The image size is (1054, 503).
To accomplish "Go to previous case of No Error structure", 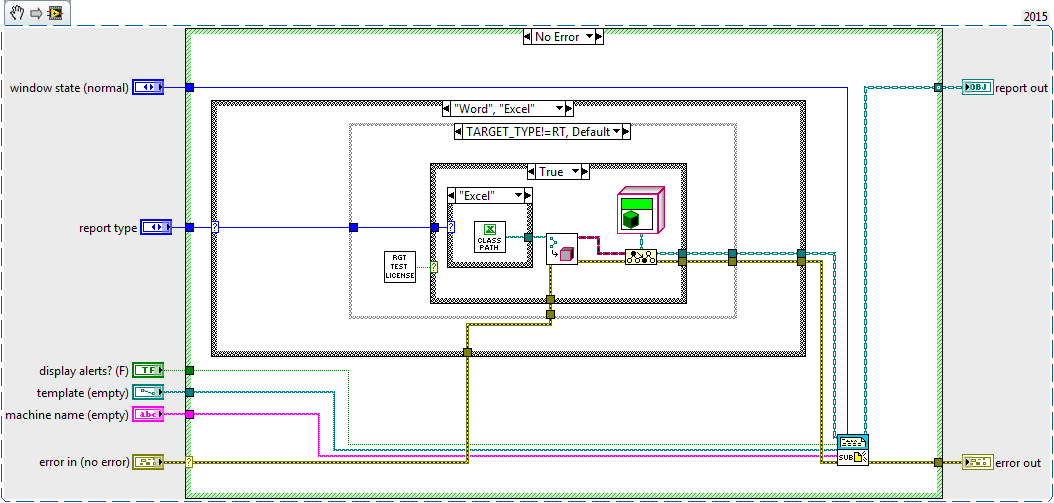I will pyautogui.click(x=528, y=36).
